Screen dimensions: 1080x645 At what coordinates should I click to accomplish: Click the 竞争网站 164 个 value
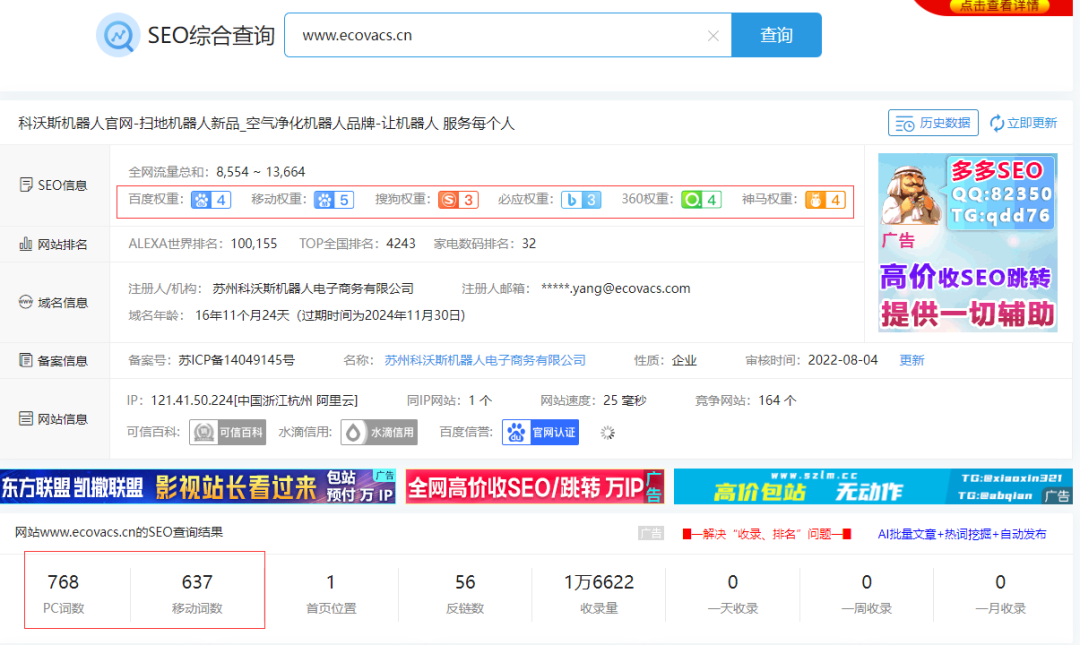pyautogui.click(x=777, y=400)
